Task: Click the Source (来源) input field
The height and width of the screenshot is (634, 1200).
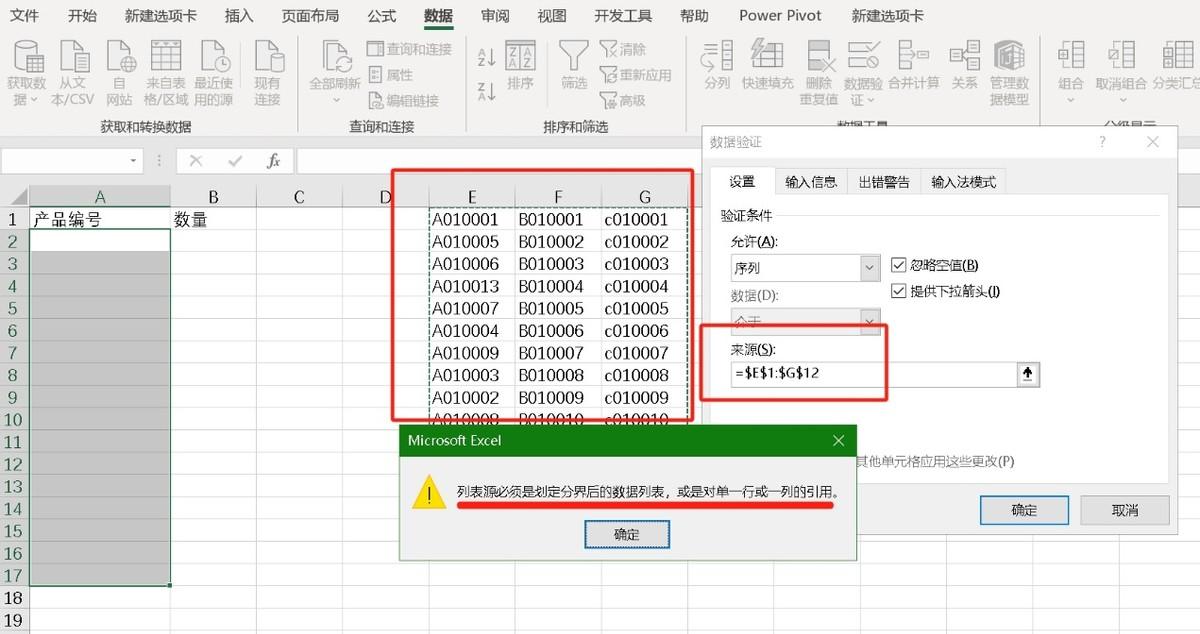Action: [873, 374]
